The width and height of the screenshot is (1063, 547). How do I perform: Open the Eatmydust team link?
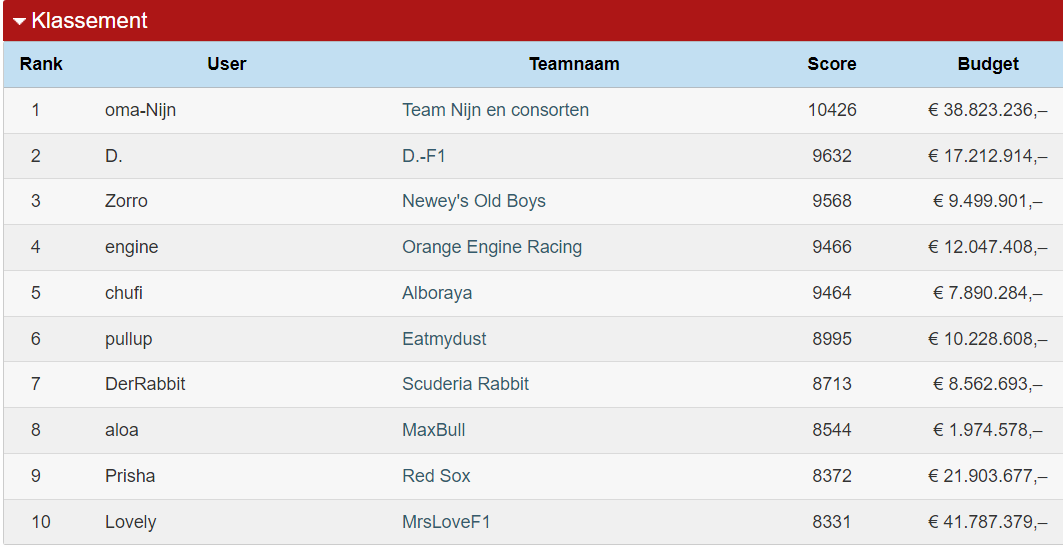(x=444, y=339)
